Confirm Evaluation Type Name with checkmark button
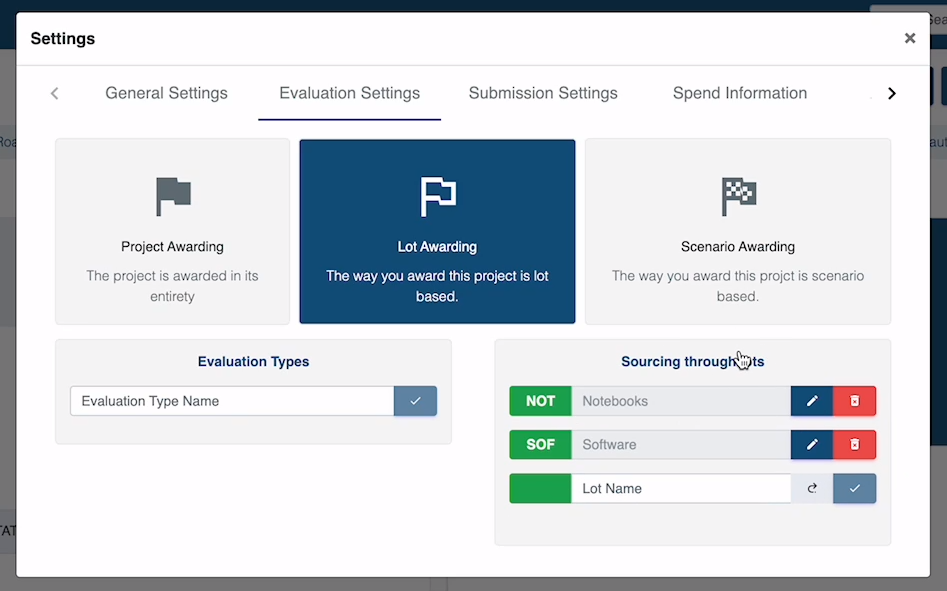 (415, 401)
